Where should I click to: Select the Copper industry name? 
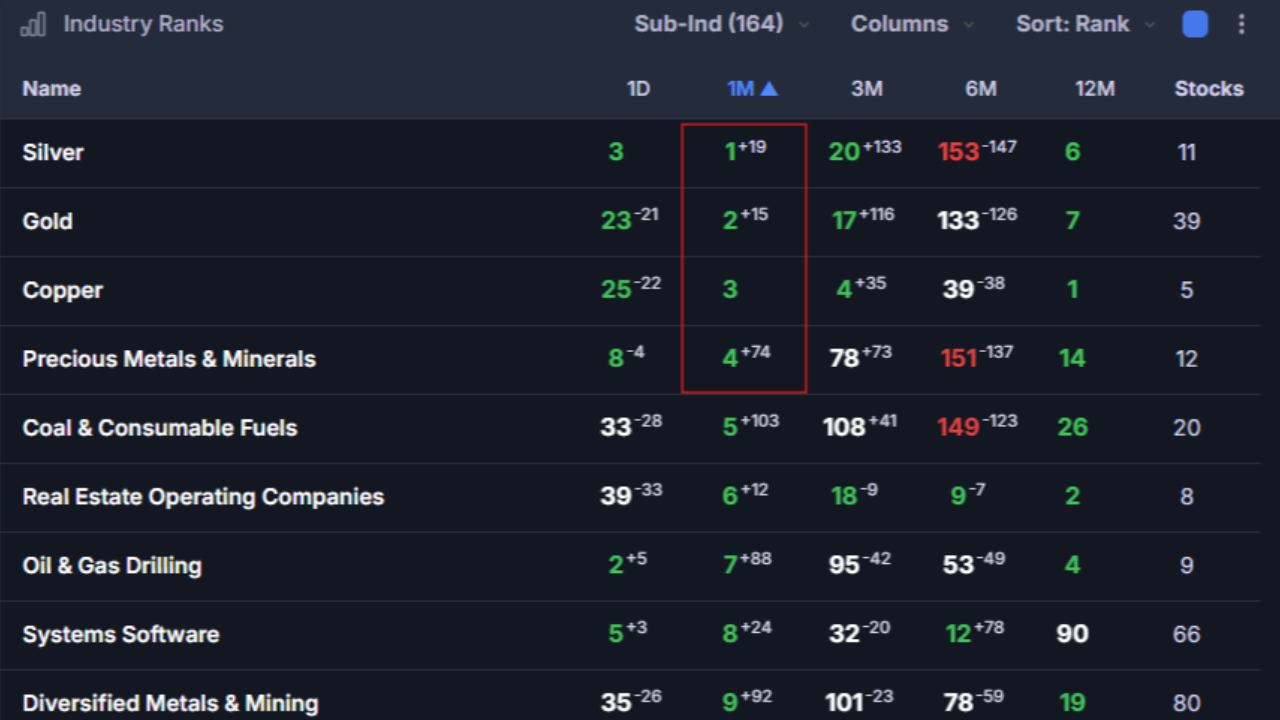(63, 290)
